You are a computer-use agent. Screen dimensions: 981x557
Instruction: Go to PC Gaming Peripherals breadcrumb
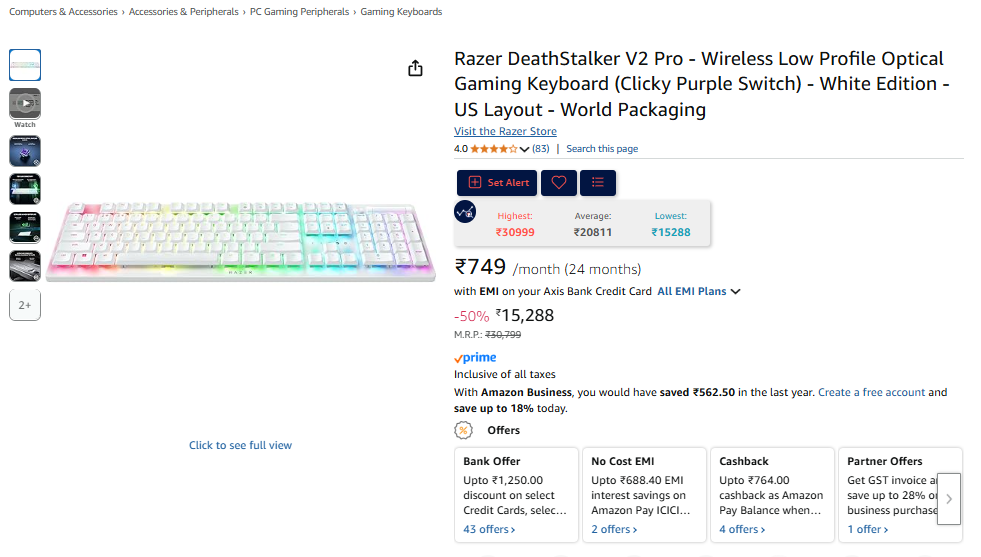(x=300, y=12)
